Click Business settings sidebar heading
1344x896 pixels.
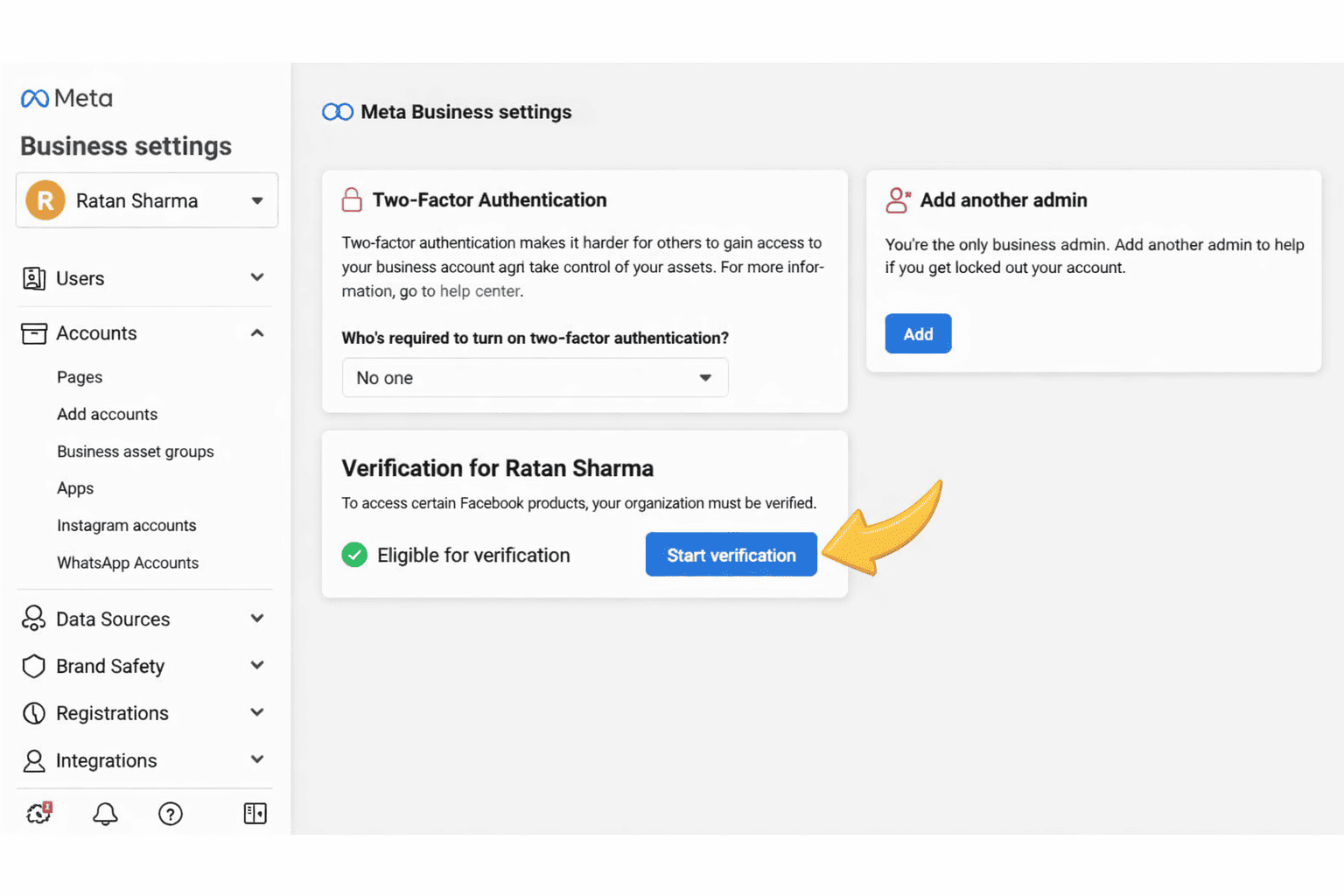coord(126,146)
